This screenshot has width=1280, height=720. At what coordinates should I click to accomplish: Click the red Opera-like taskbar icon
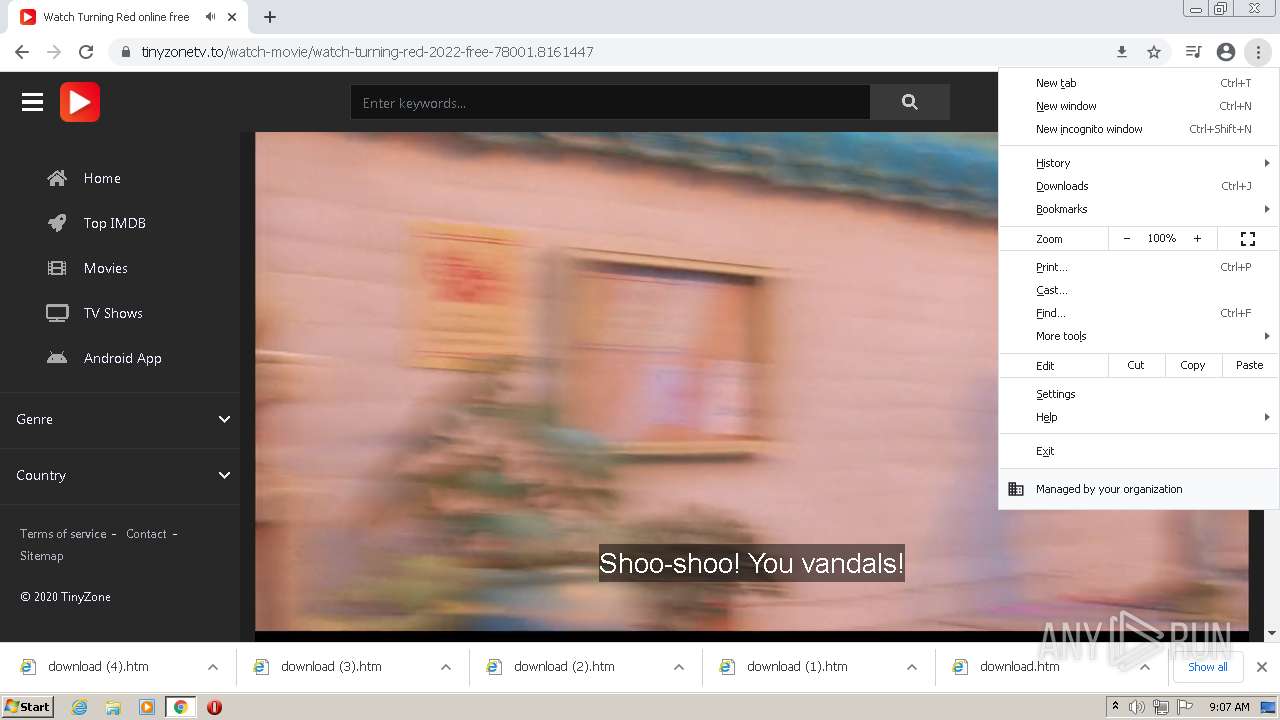coord(214,707)
